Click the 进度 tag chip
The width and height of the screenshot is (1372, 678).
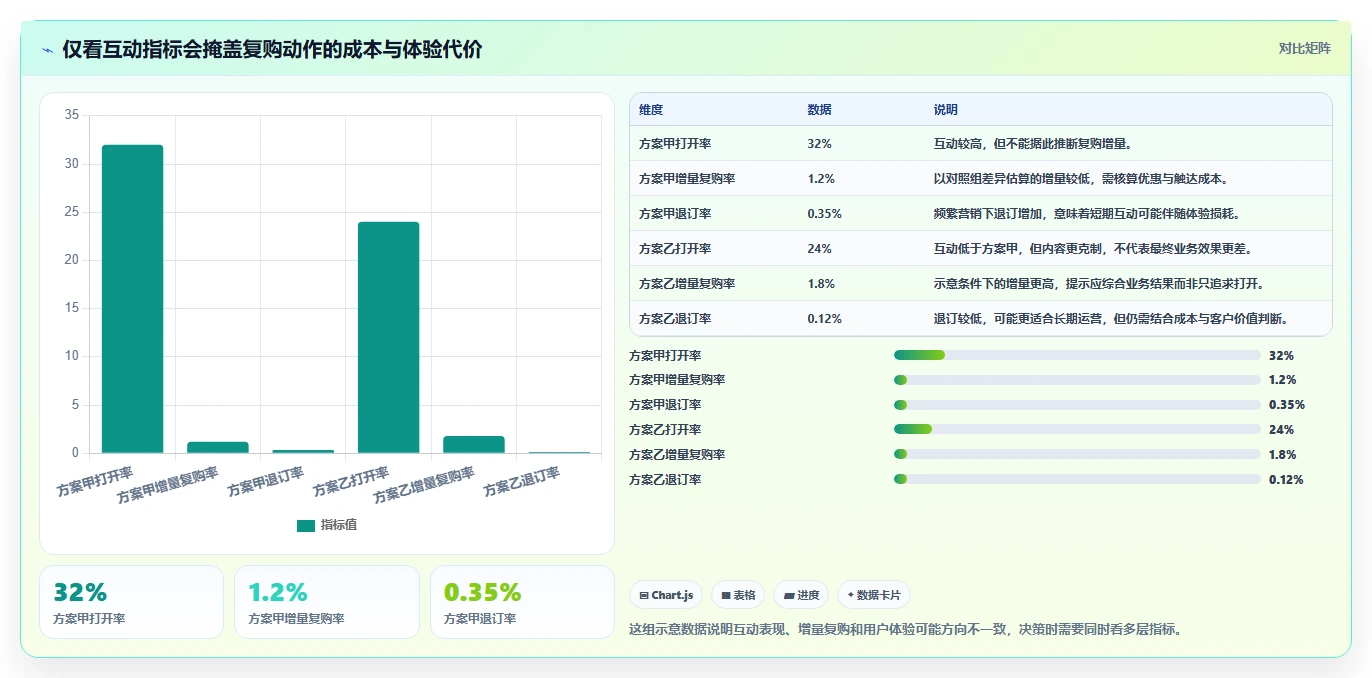pyautogui.click(x=801, y=595)
